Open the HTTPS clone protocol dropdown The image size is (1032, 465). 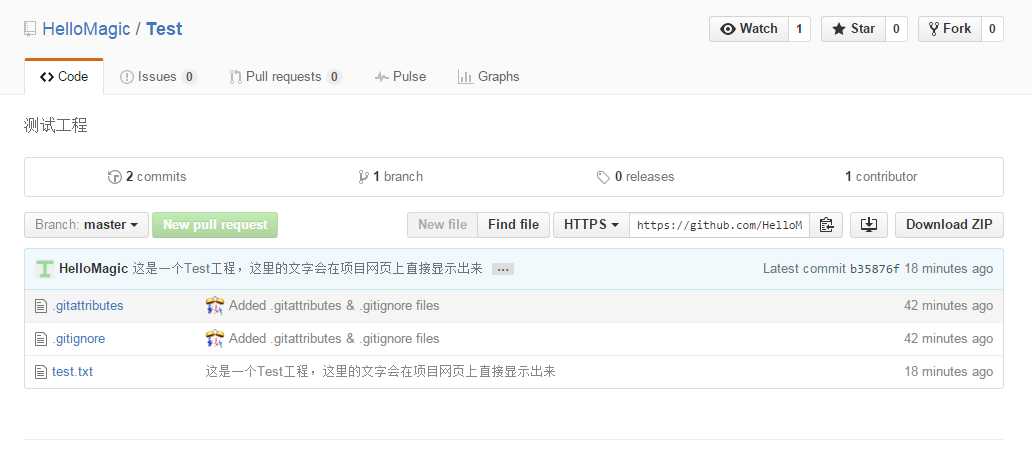point(591,225)
